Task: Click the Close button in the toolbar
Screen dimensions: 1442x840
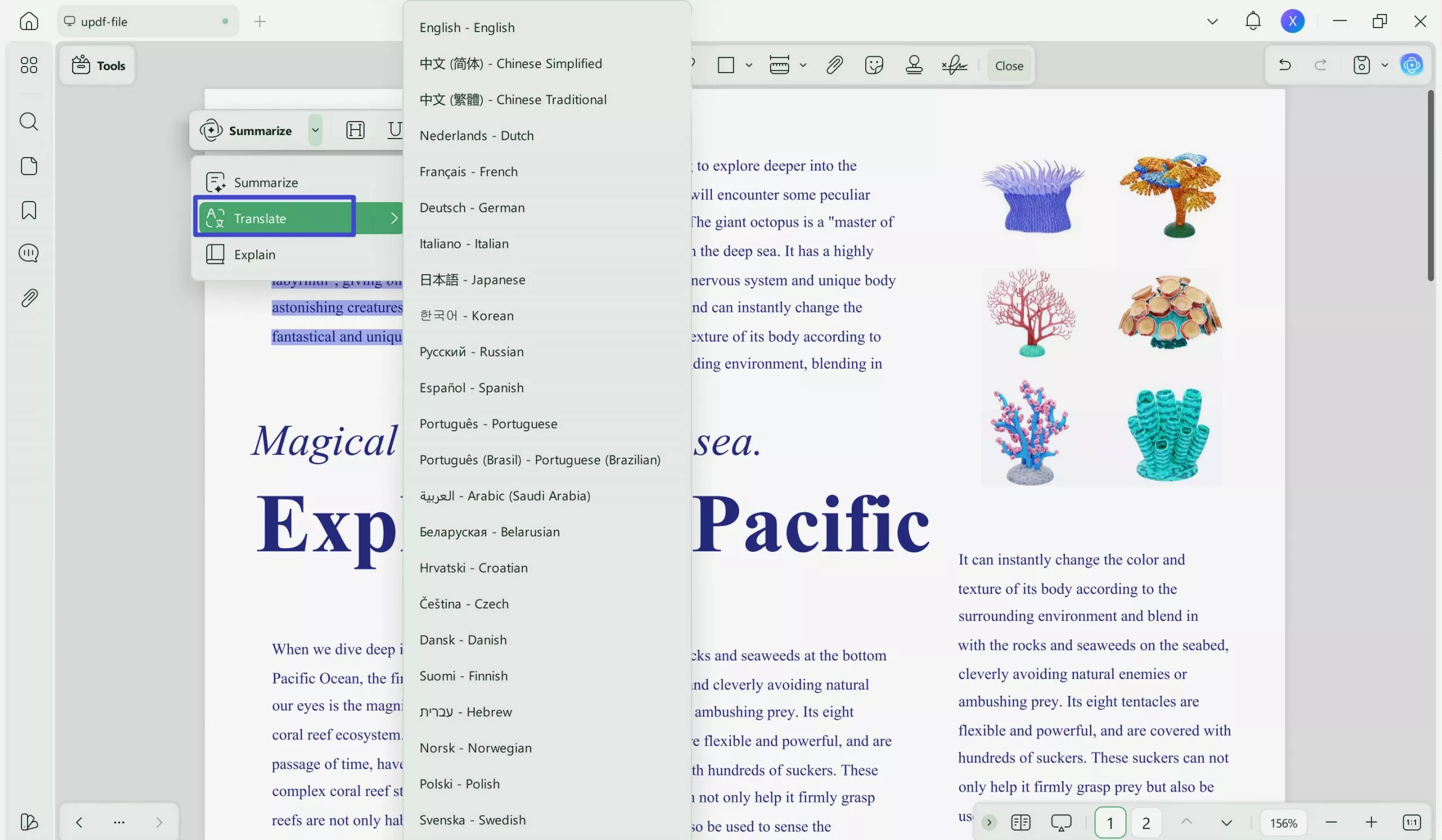Action: 1008,65
